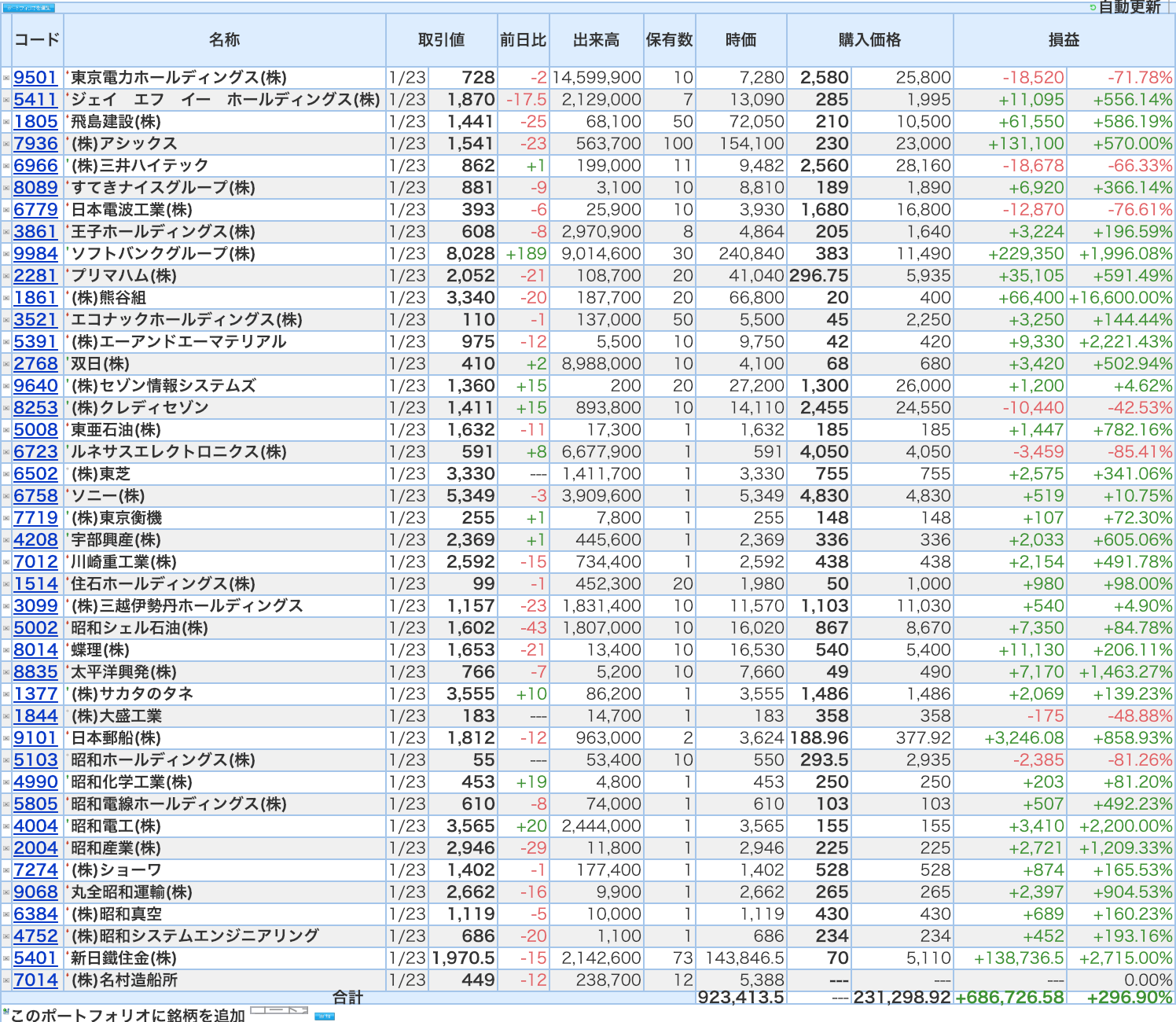Click the row icon left of code 9984
The image size is (1176, 1022).
click(6, 254)
